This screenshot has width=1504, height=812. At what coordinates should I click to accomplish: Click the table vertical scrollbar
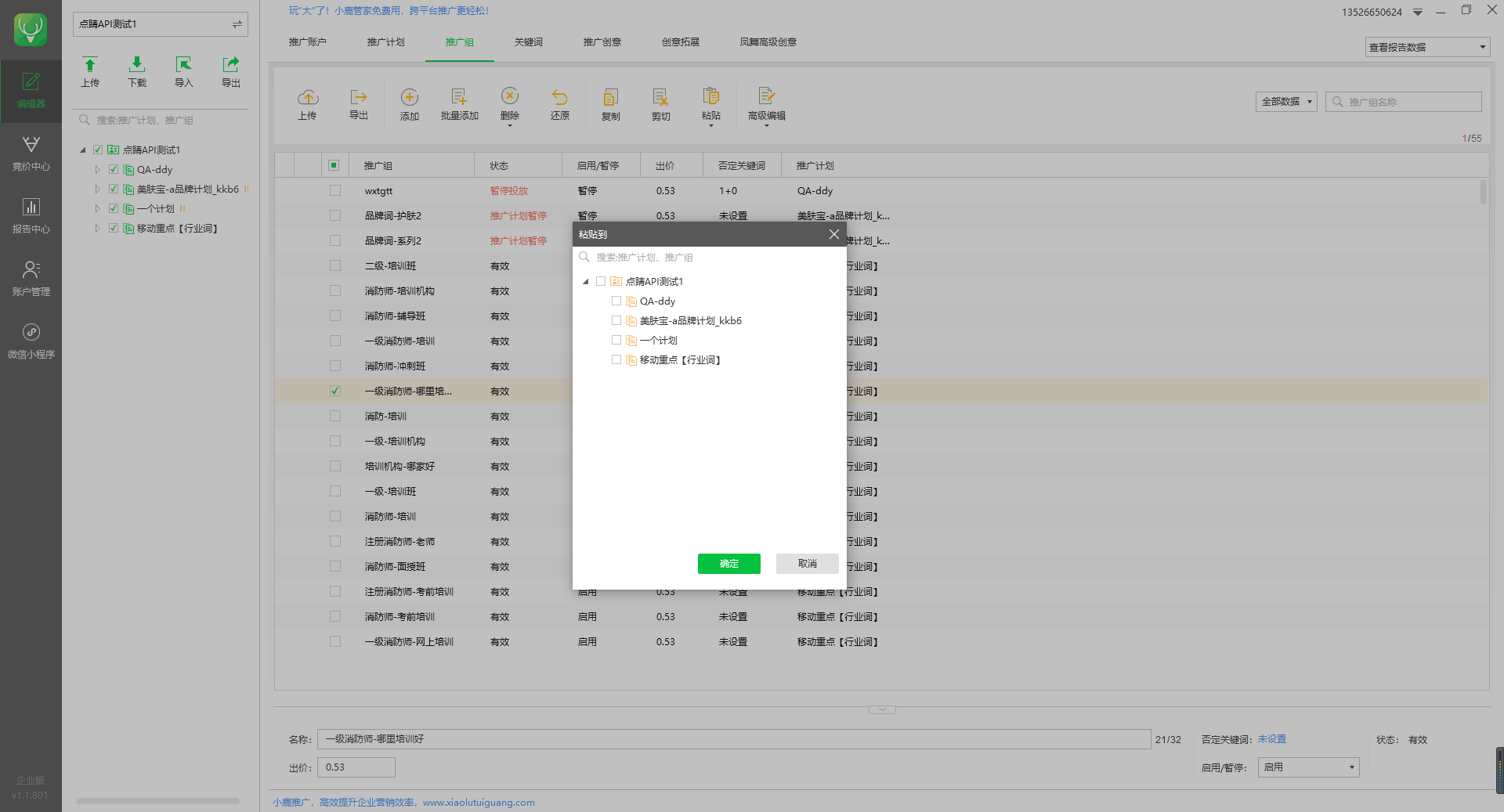point(1483,192)
